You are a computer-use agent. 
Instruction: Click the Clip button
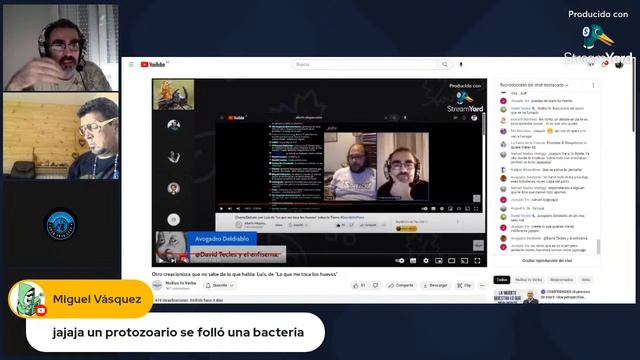point(464,285)
